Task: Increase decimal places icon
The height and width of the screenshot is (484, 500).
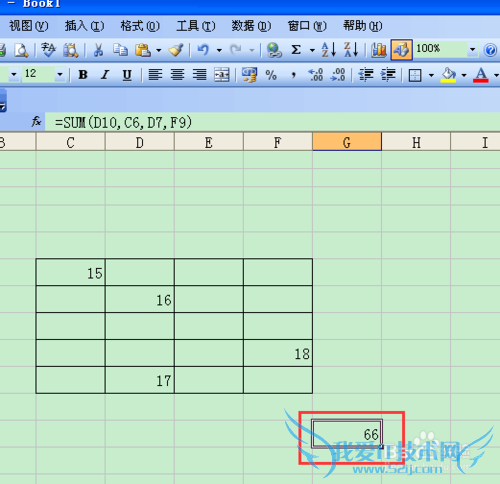Action: coord(315,75)
